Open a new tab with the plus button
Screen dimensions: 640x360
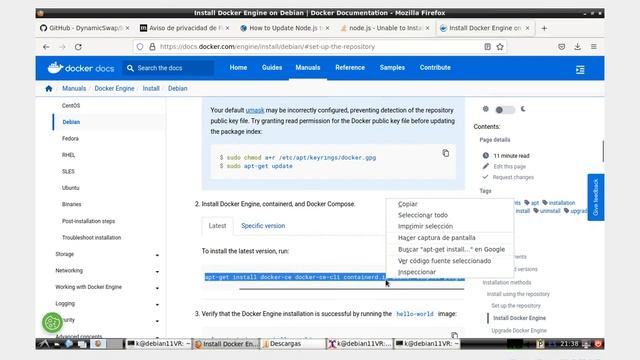pos(544,28)
